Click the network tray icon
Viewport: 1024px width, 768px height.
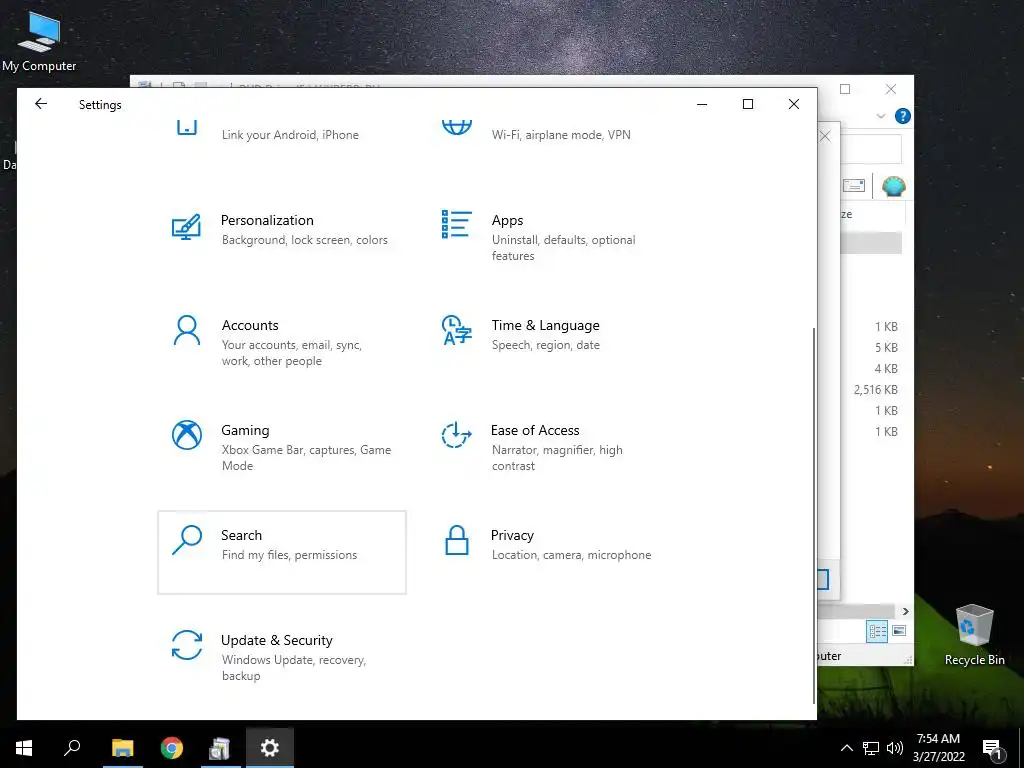click(x=871, y=748)
